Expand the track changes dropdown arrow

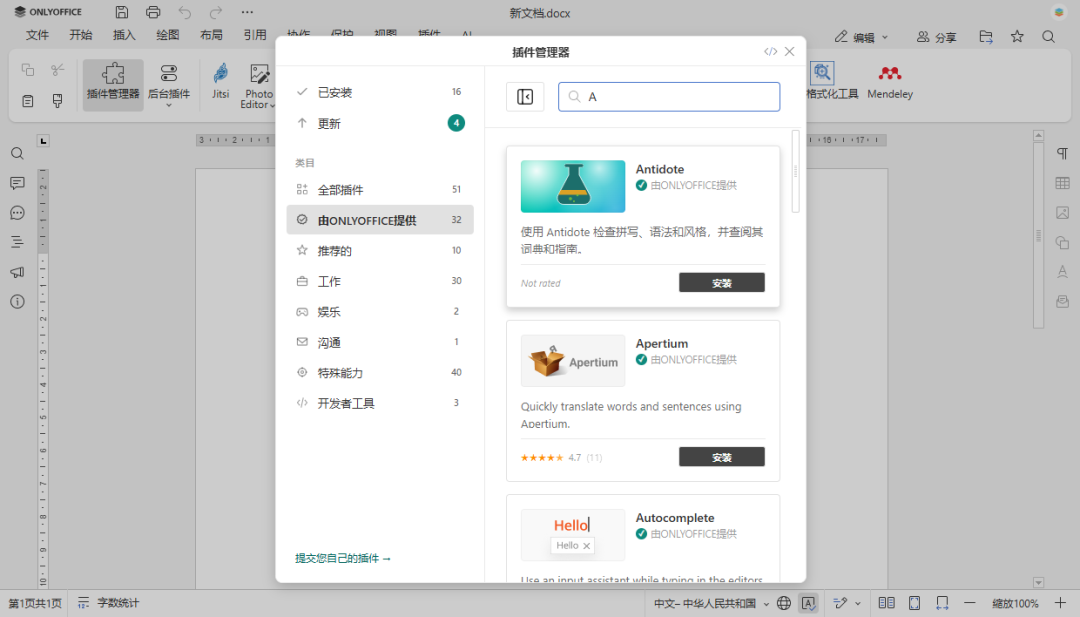[858, 603]
